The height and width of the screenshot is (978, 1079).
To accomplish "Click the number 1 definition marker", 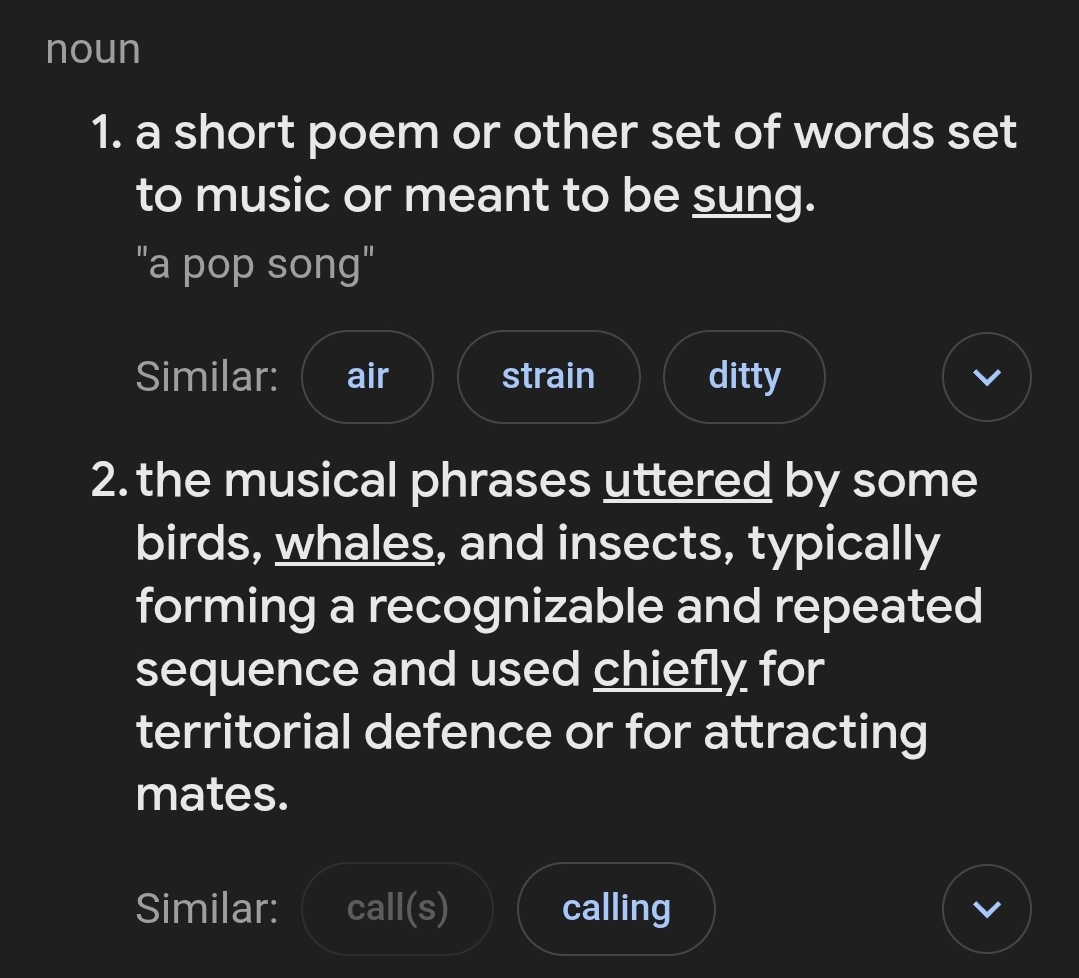I will click(107, 132).
